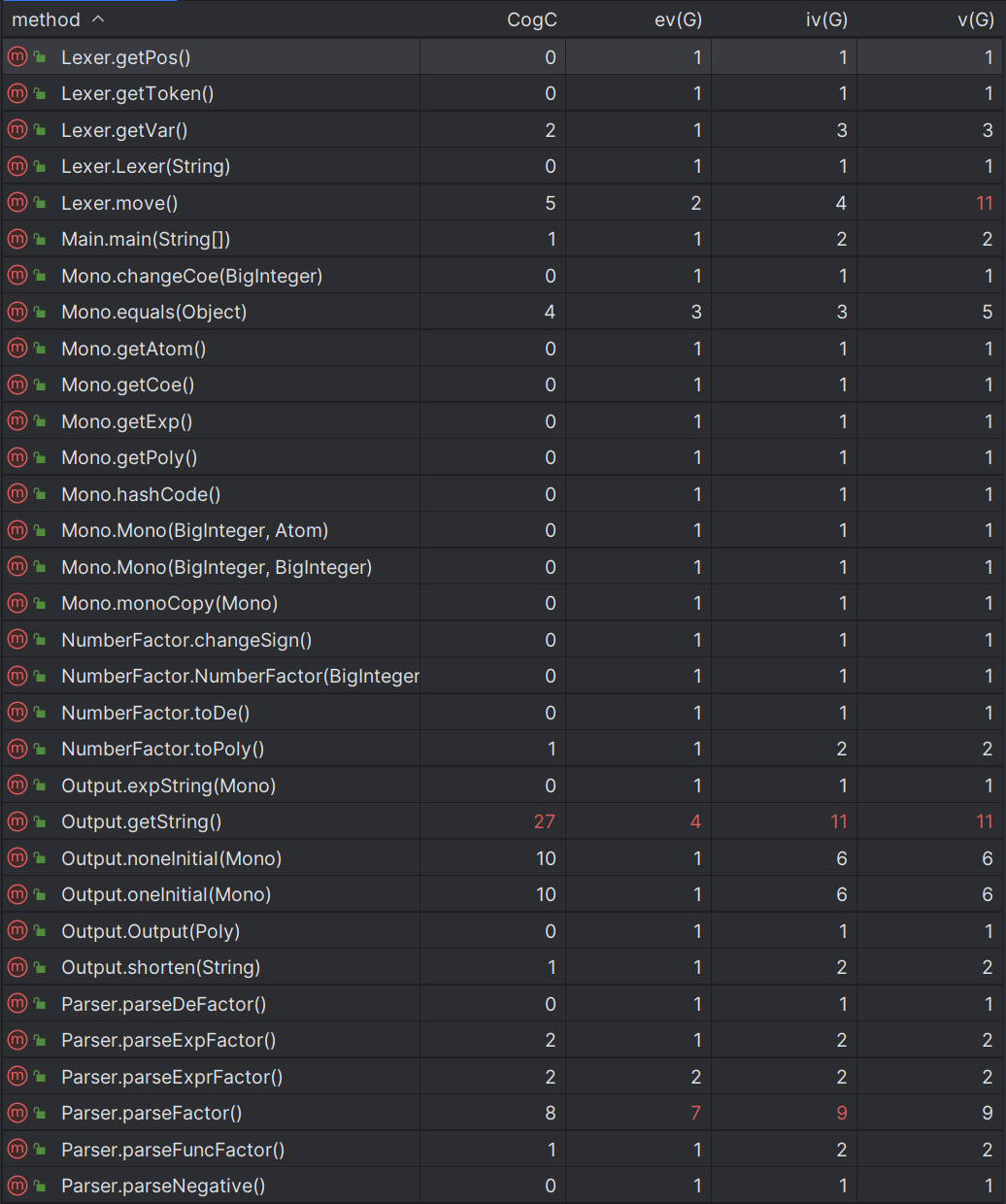This screenshot has width=1006, height=1204.
Task: Select the Mono.monoCopy(Mono) row
Action: point(503,603)
